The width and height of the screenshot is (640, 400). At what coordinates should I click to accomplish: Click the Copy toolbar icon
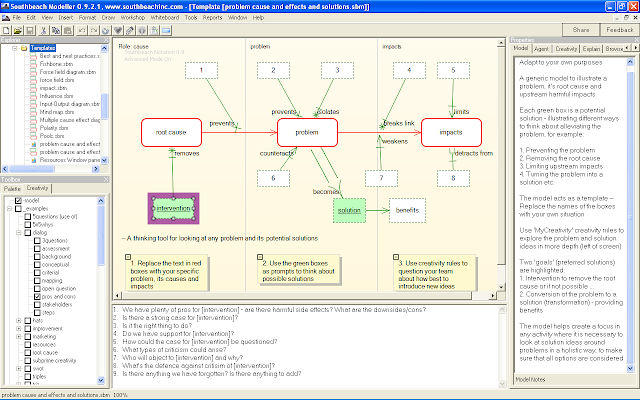tap(56, 31)
